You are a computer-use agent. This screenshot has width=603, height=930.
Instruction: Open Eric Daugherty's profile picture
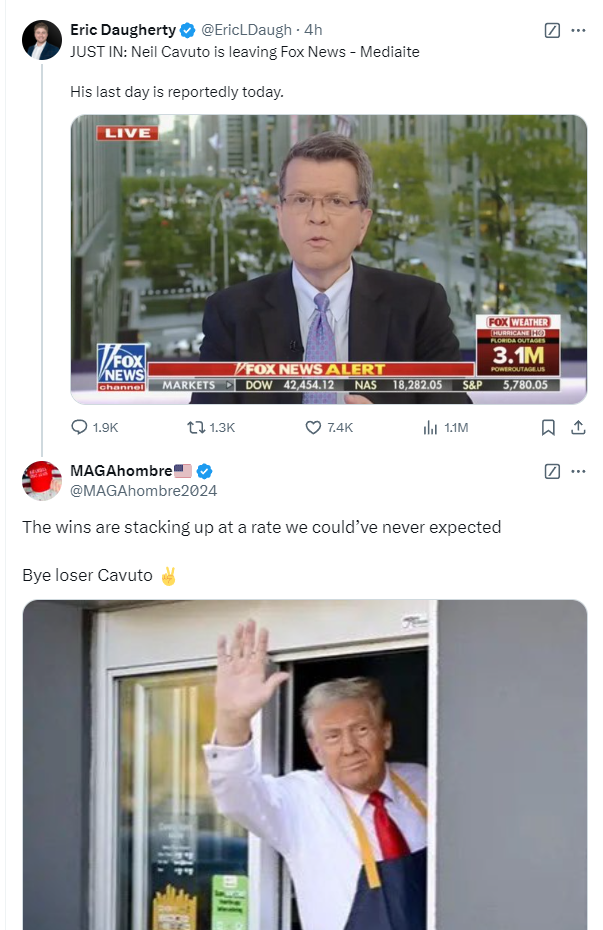tap(42, 40)
